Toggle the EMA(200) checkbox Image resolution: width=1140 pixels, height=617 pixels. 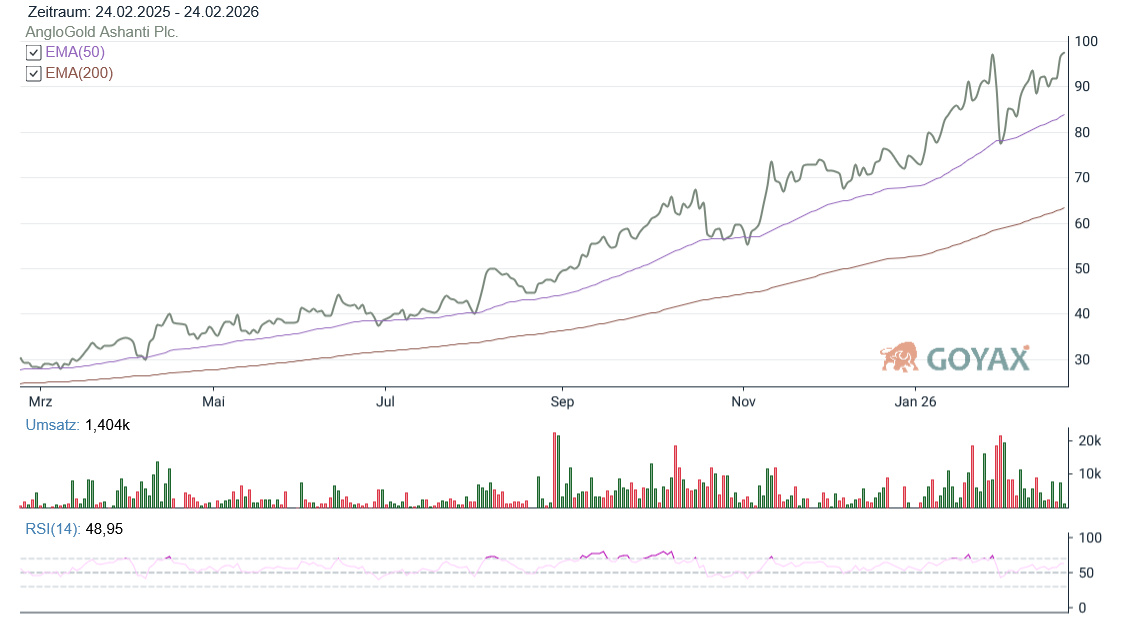[34, 74]
